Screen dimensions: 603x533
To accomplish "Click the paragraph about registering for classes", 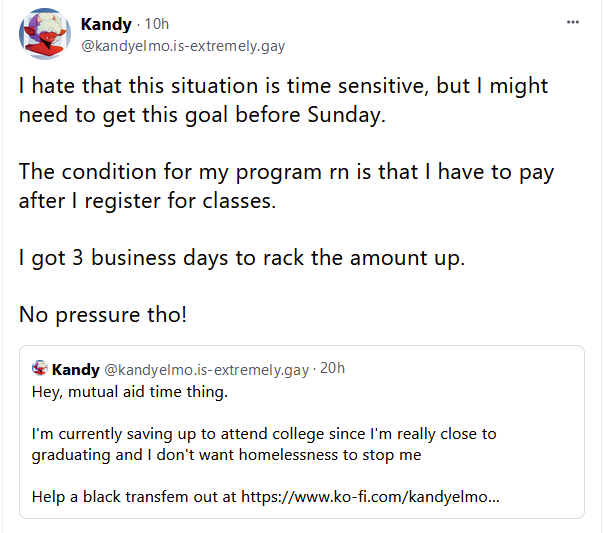I will [287, 186].
